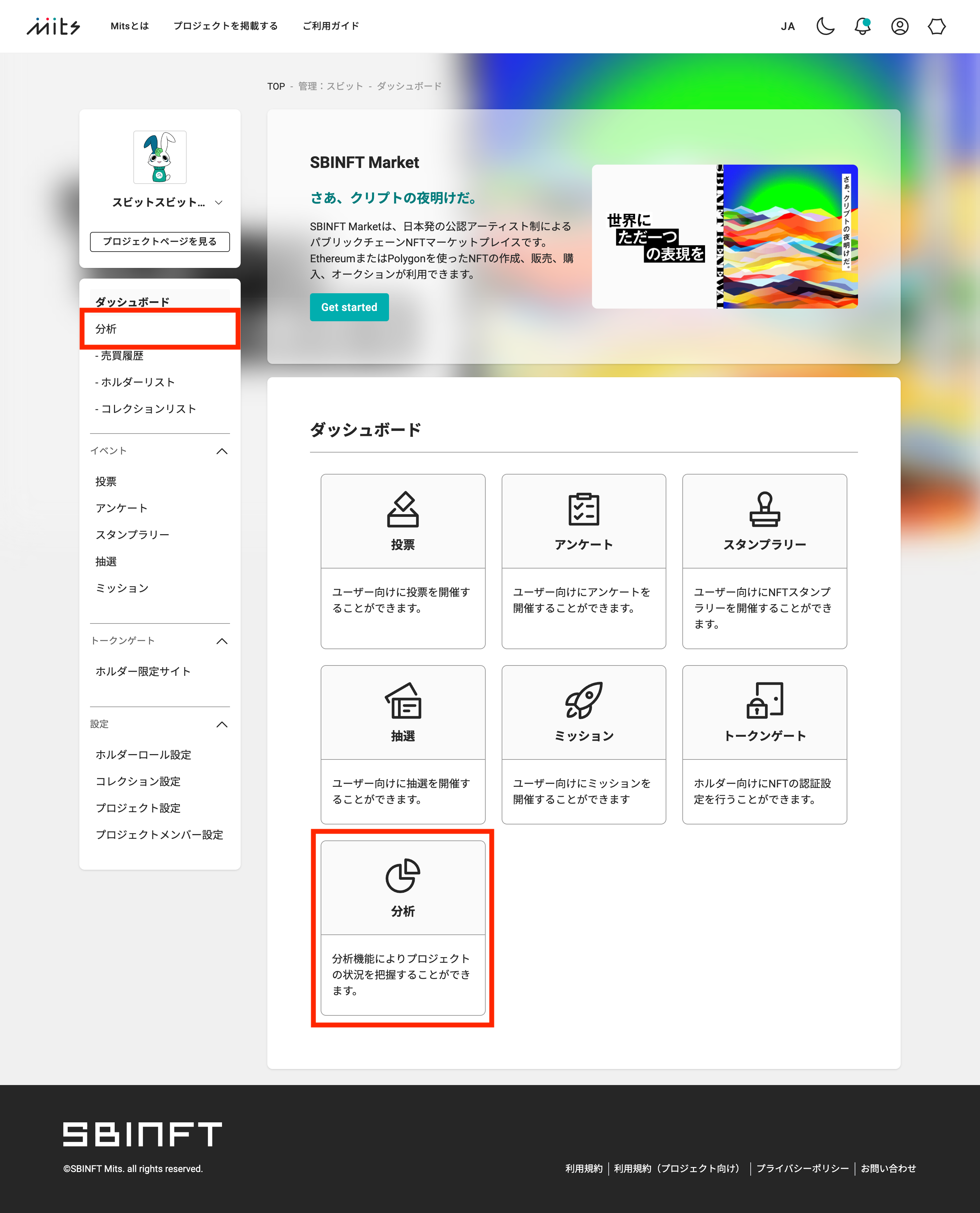Image resolution: width=980 pixels, height=1213 pixels.
Task: Click the ミッション card title
Action: point(584,736)
